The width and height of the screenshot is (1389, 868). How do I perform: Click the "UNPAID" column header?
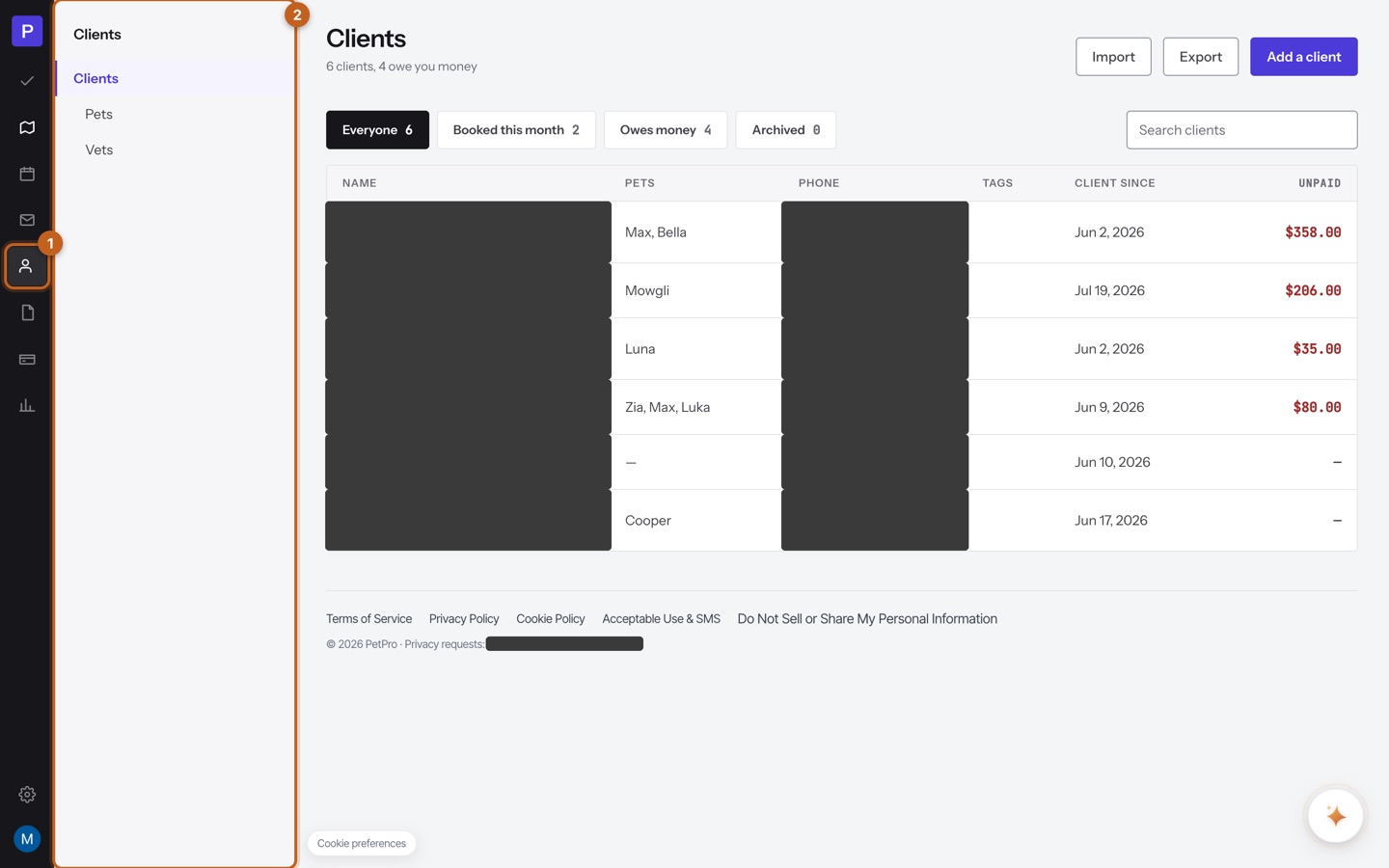click(x=1320, y=183)
